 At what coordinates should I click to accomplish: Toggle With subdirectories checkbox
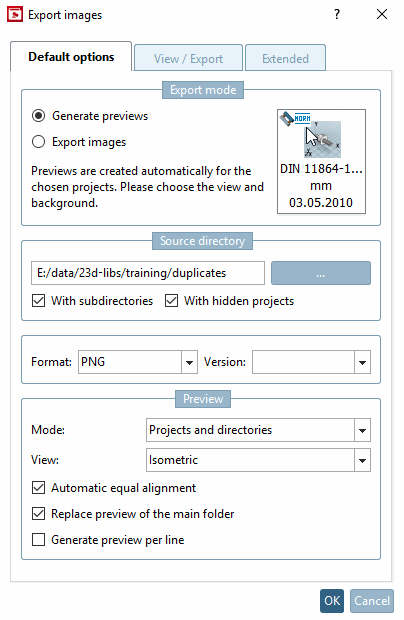tap(38, 301)
